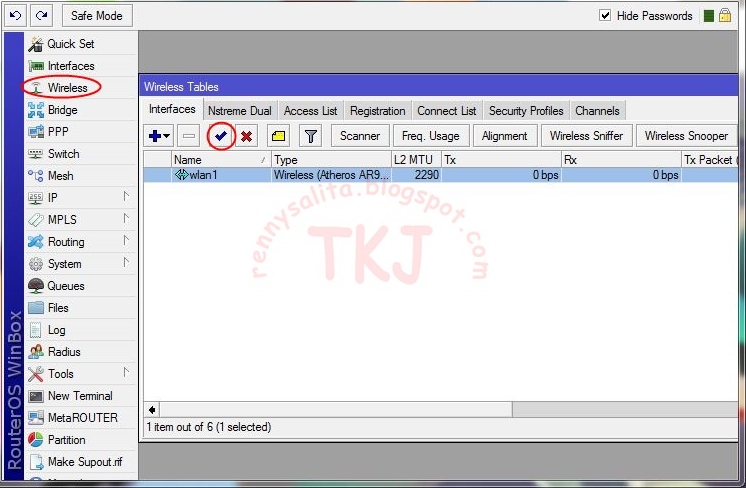
Task: Open Radius
Action: coord(81,351)
